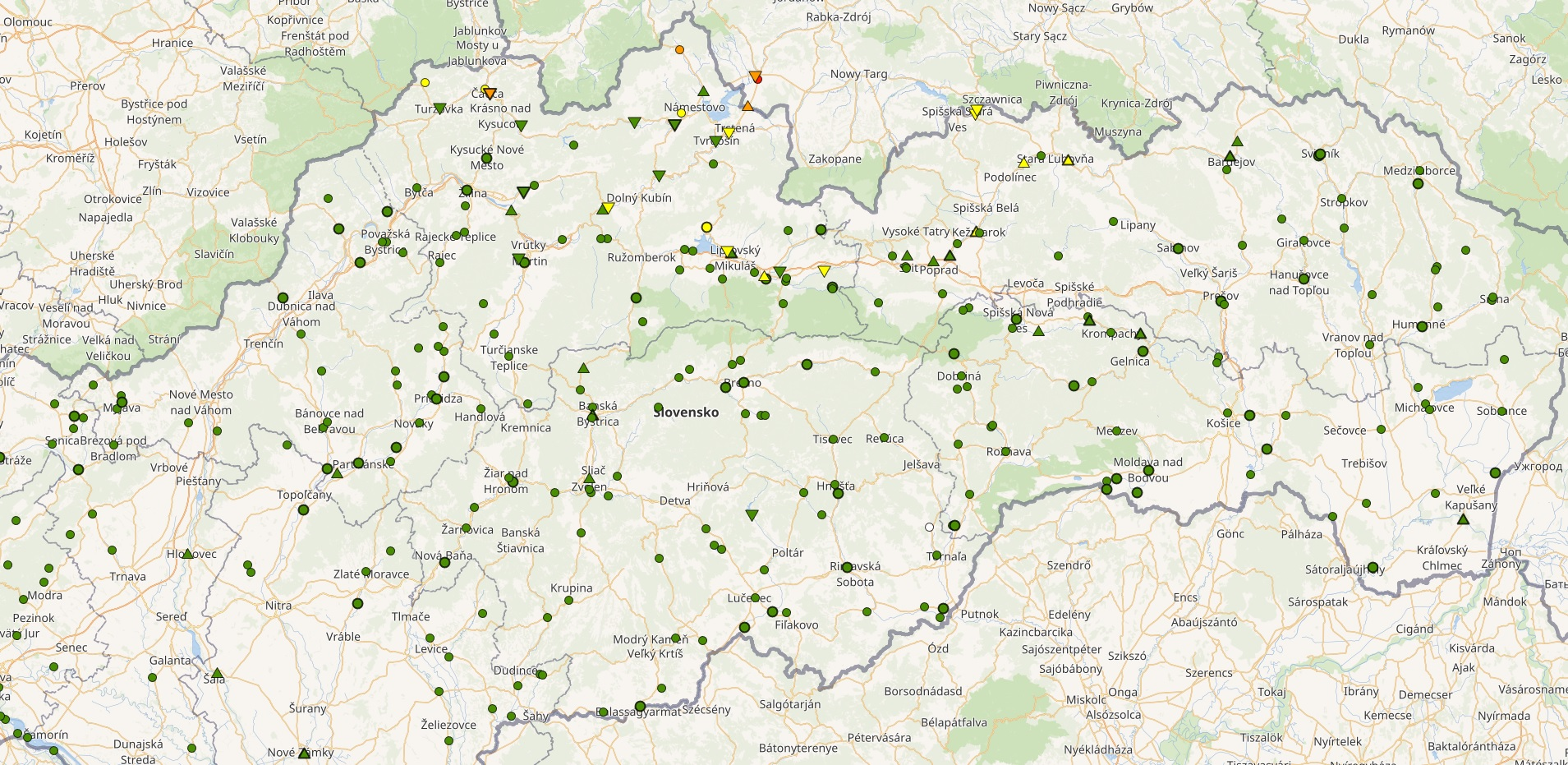The image size is (1568, 765).
Task: Select the green triangle marker at Nové Zámky
Action: 305,752
